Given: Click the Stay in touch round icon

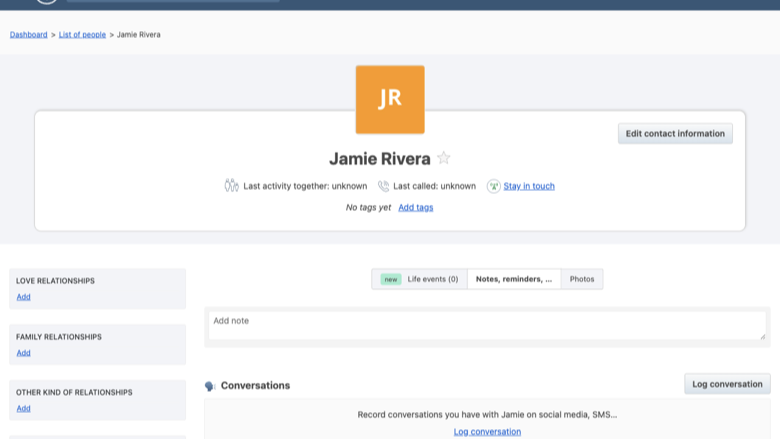Looking at the screenshot, I should (x=493, y=186).
